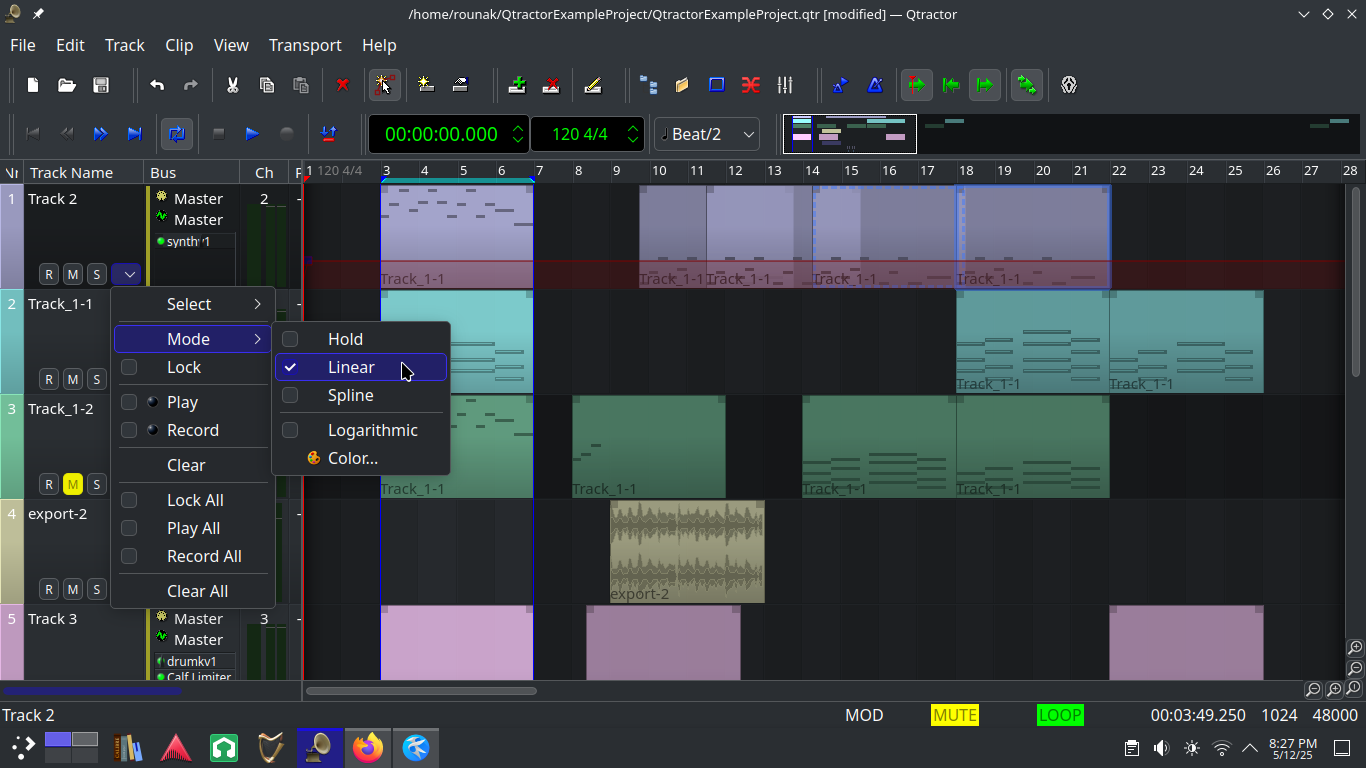Click the Add Track icon
The height and width of the screenshot is (768, 1366).
pos(517,85)
